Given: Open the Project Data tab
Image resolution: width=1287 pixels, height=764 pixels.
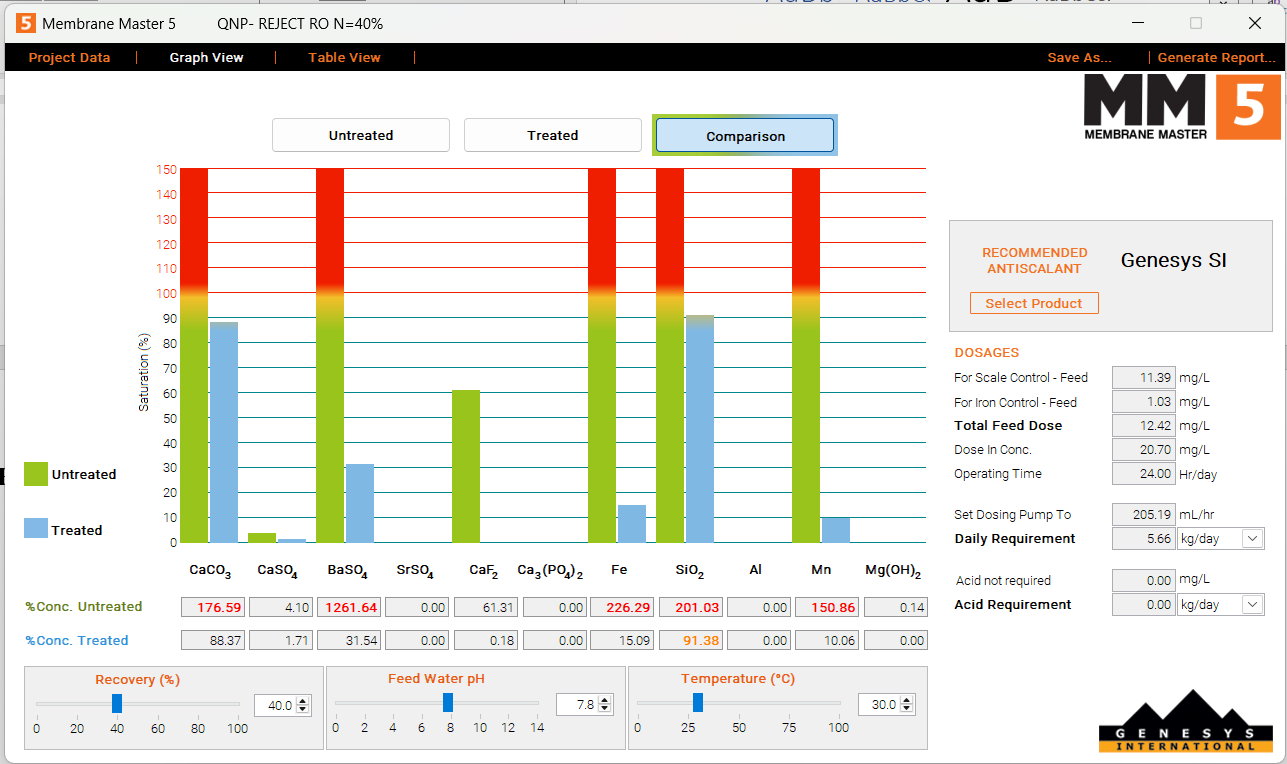Looking at the screenshot, I should (x=69, y=58).
